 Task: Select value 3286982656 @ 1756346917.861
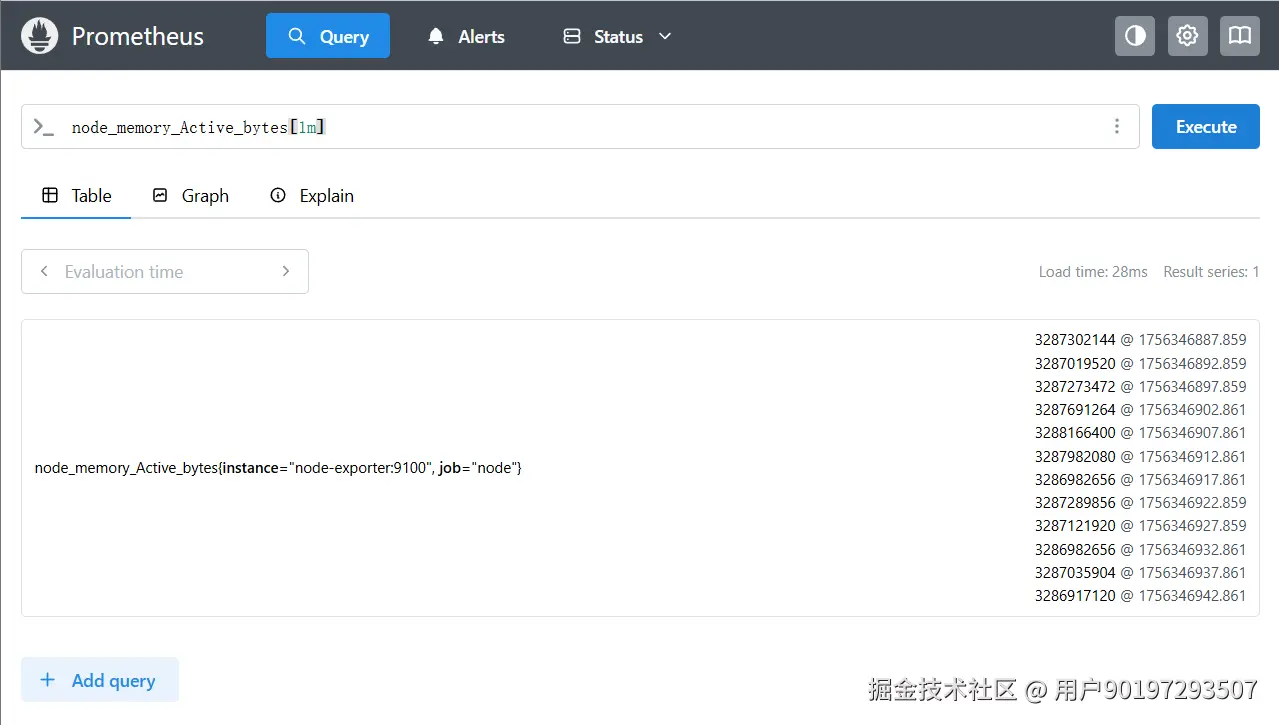1141,480
